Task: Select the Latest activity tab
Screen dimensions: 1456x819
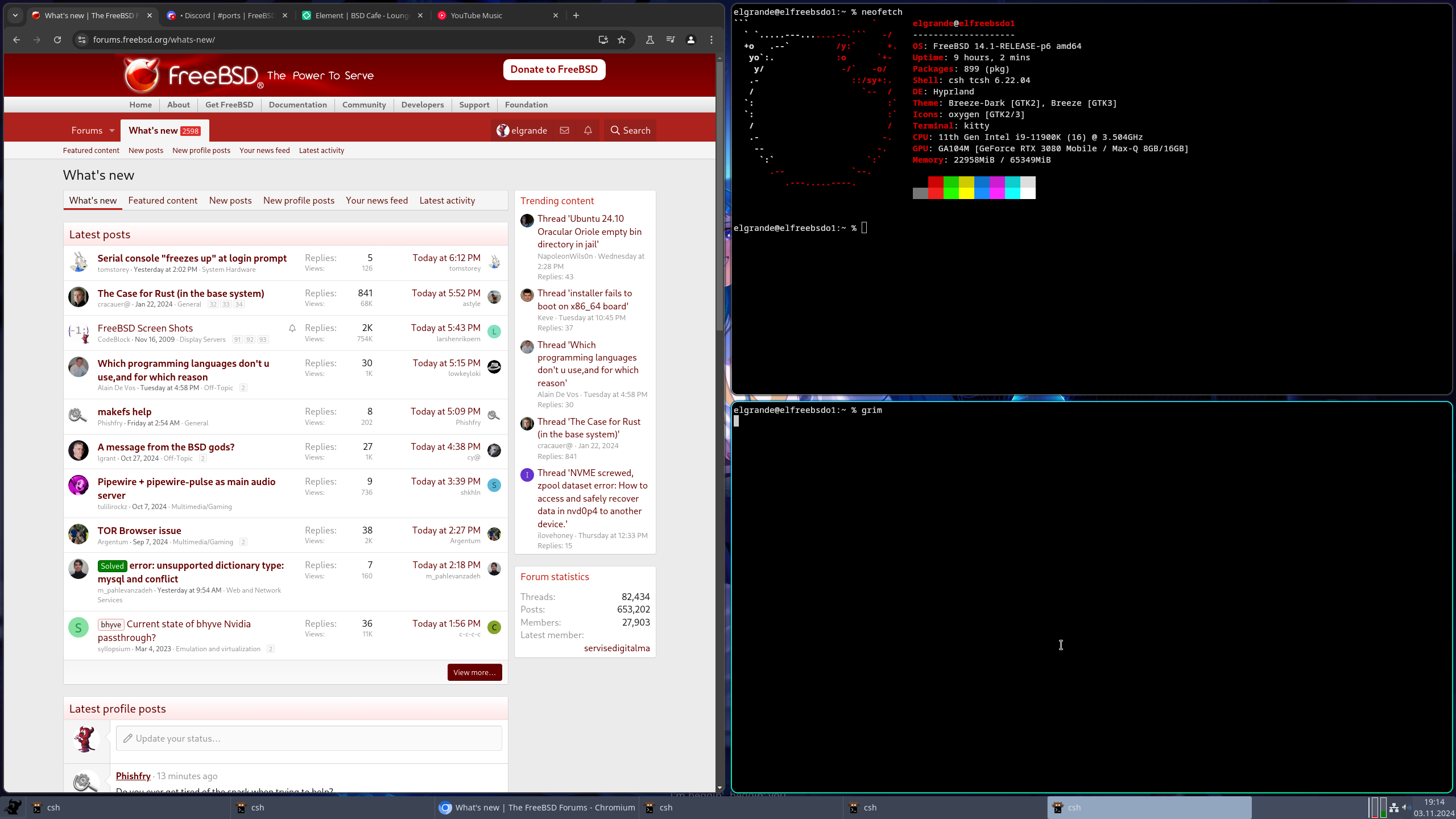Action: [x=447, y=201]
